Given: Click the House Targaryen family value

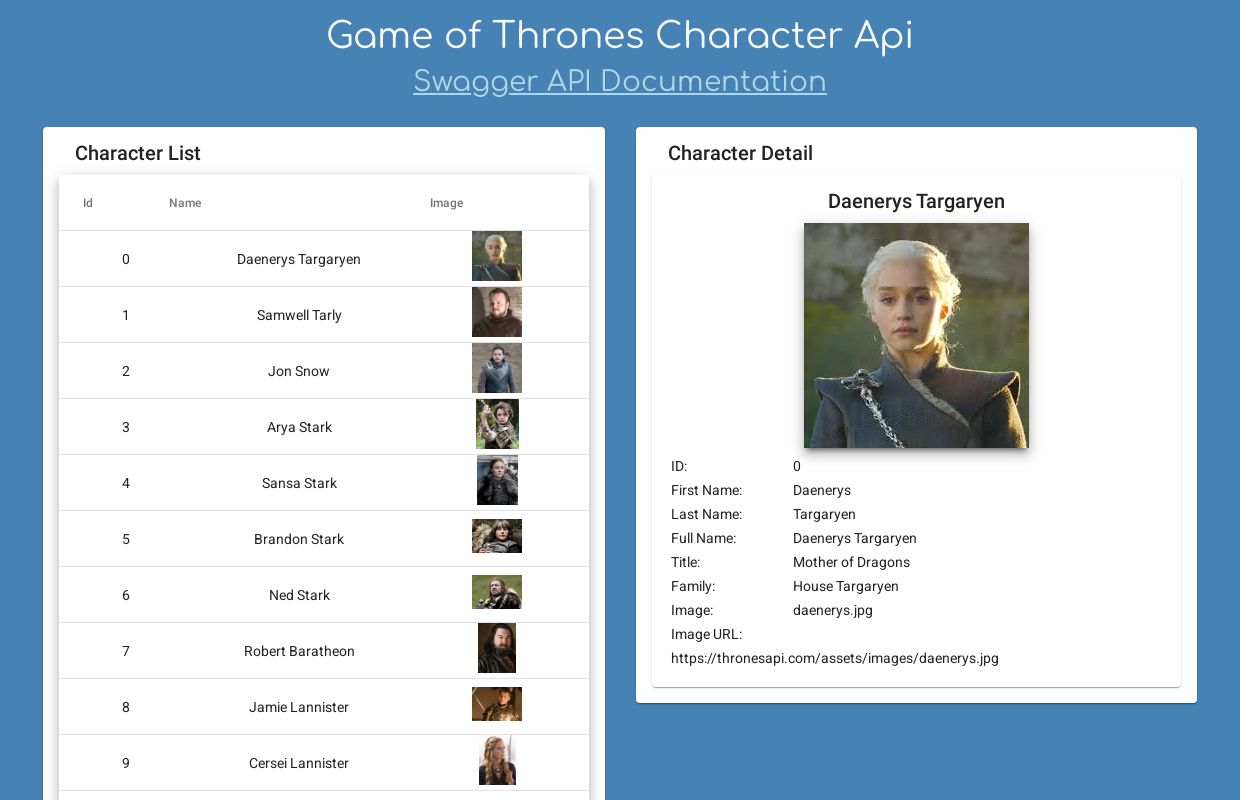Looking at the screenshot, I should [x=846, y=586].
